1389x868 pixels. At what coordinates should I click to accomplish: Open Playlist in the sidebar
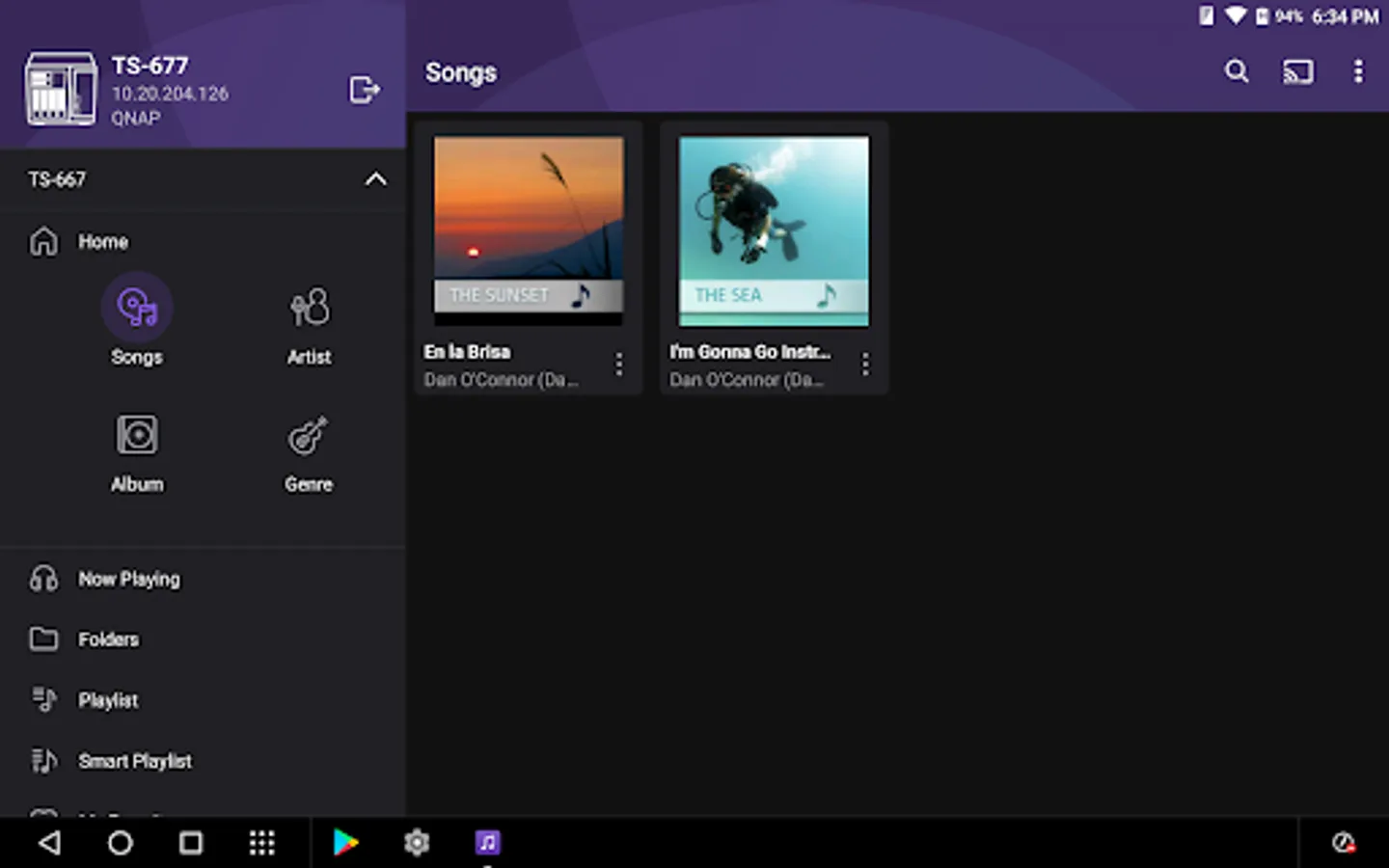click(x=108, y=700)
